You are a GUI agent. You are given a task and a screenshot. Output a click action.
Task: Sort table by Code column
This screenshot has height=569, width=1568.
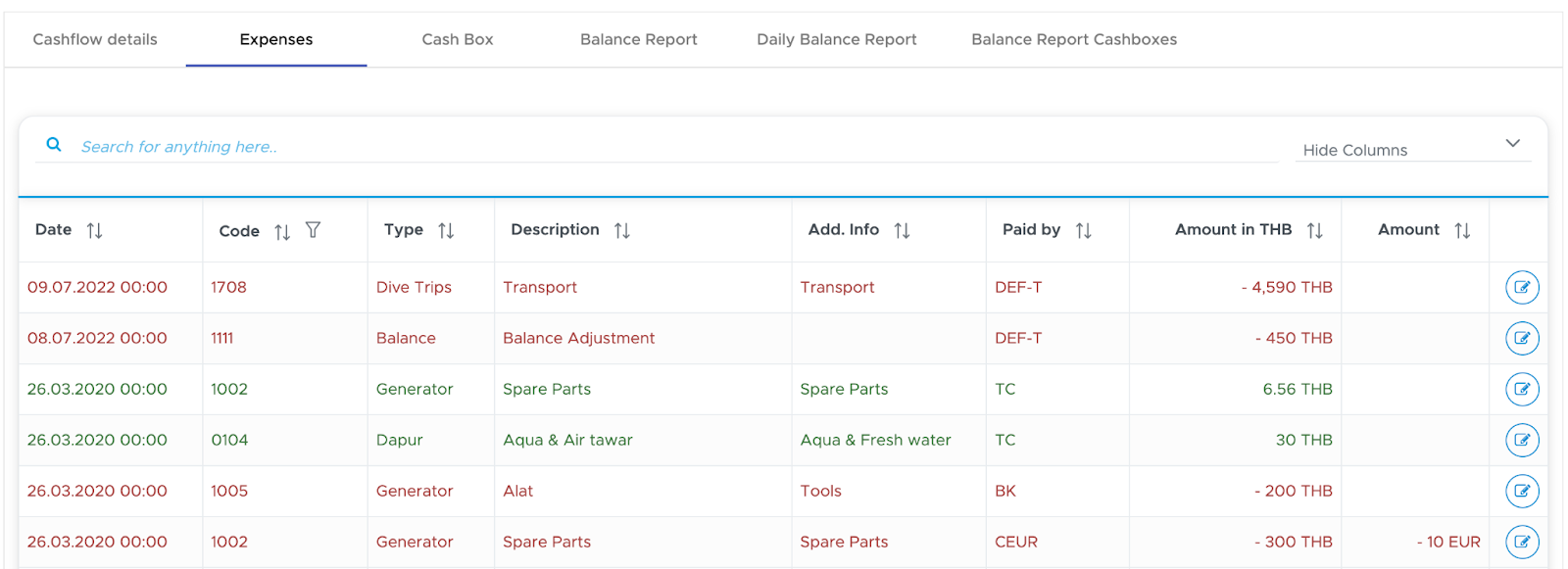tap(282, 231)
